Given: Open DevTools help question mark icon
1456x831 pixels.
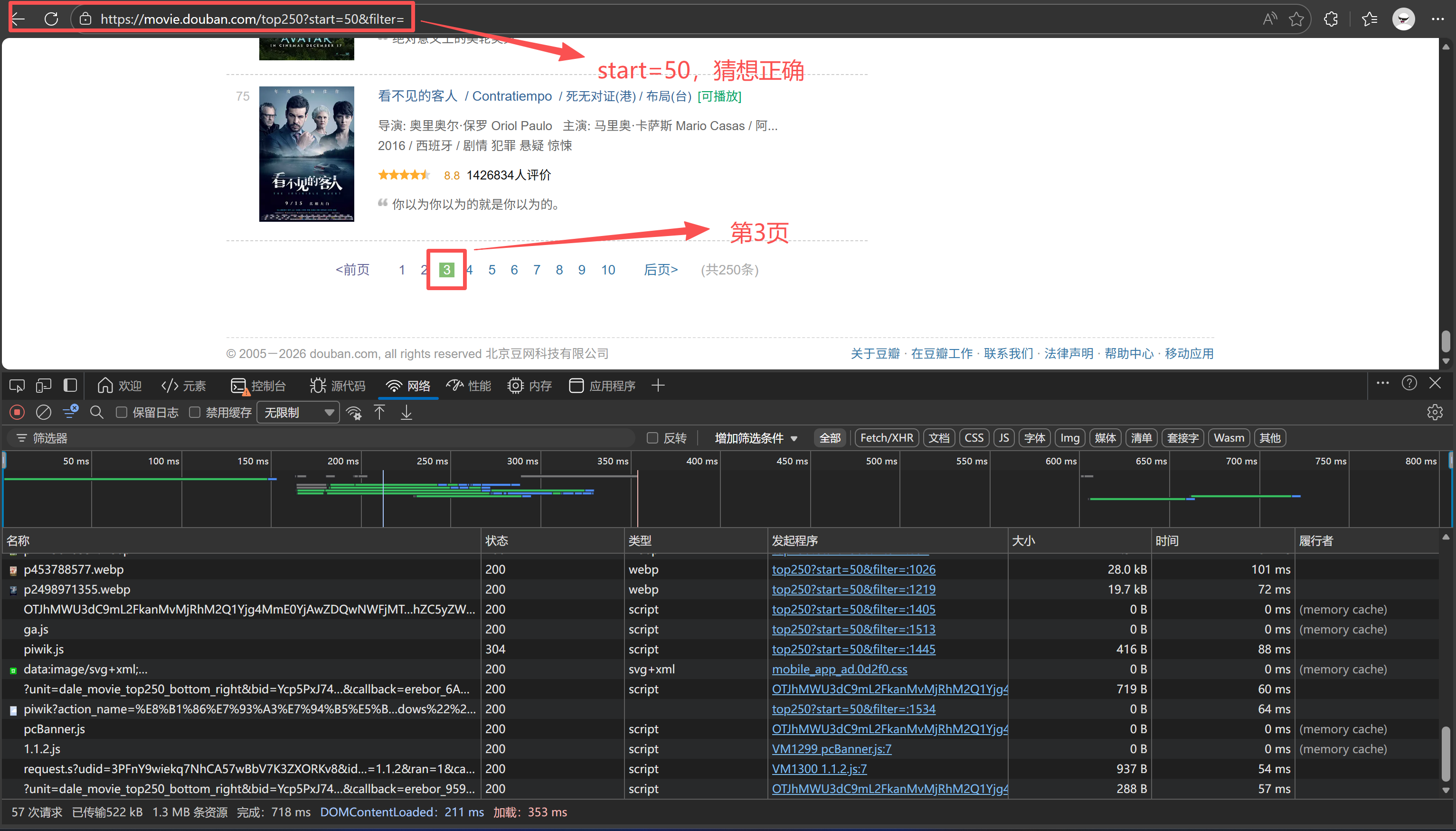Looking at the screenshot, I should pyautogui.click(x=1409, y=383).
